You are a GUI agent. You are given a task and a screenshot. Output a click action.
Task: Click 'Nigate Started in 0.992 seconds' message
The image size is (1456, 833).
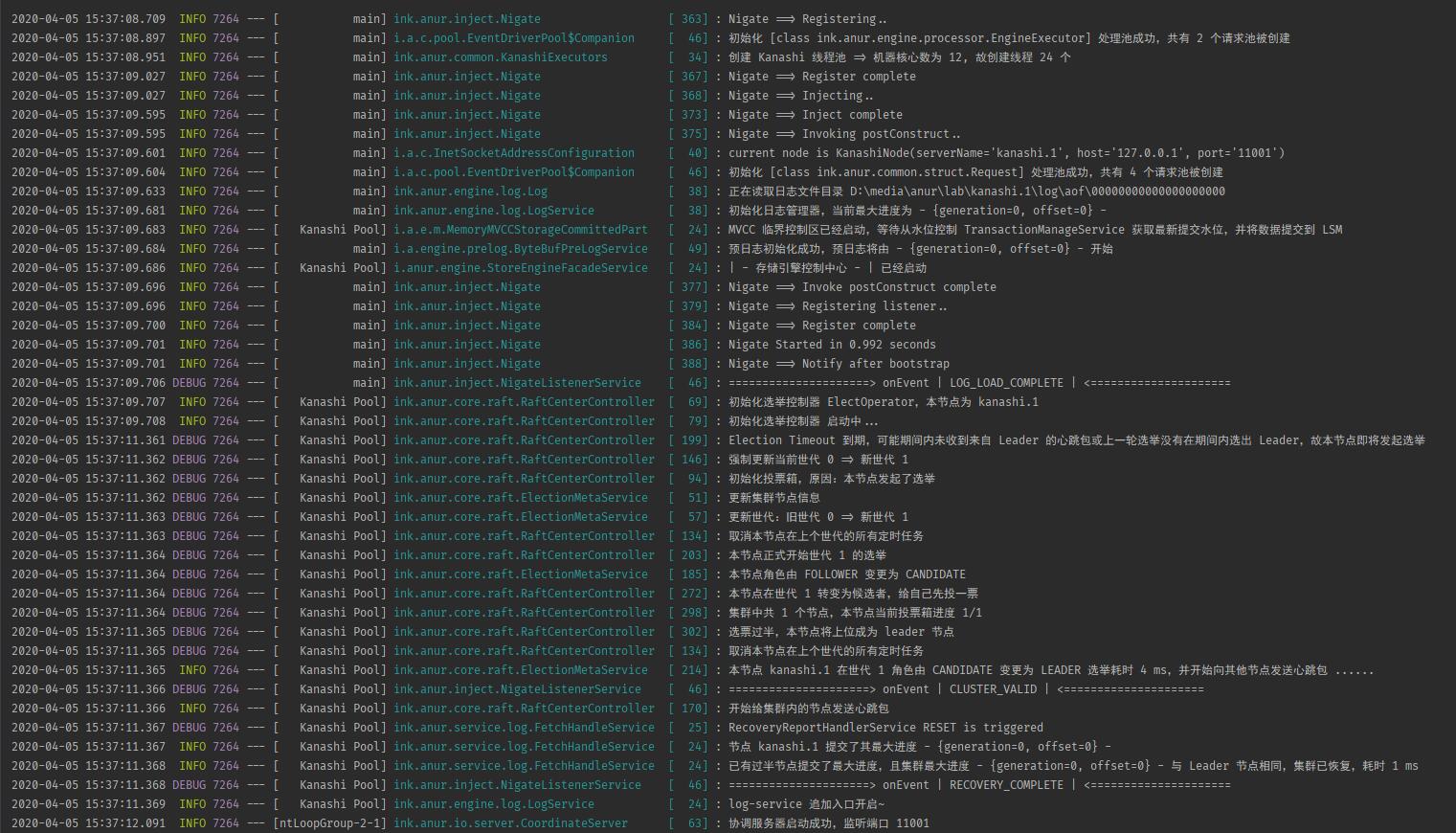(832, 345)
